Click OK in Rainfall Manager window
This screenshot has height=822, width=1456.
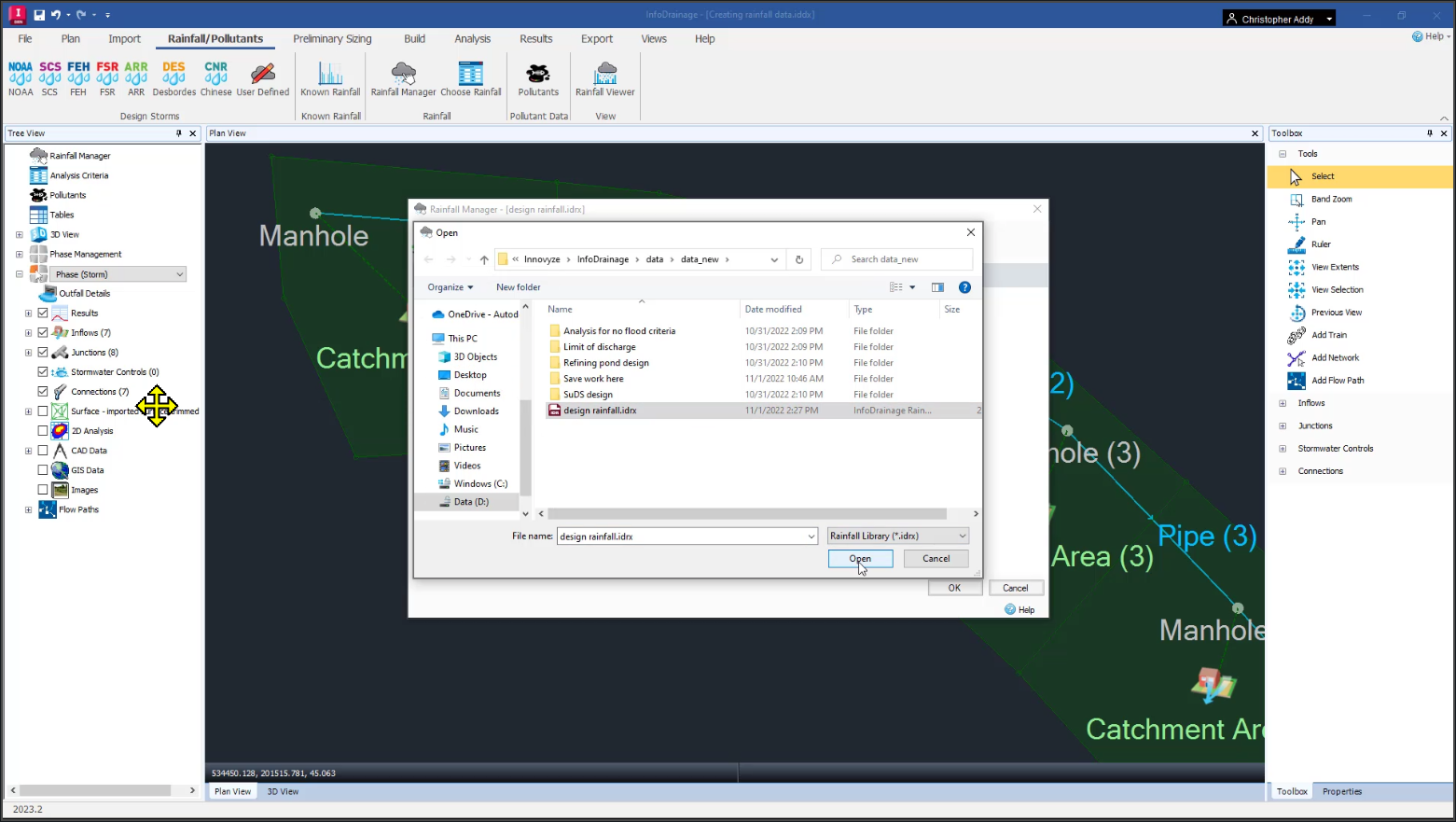pos(954,588)
